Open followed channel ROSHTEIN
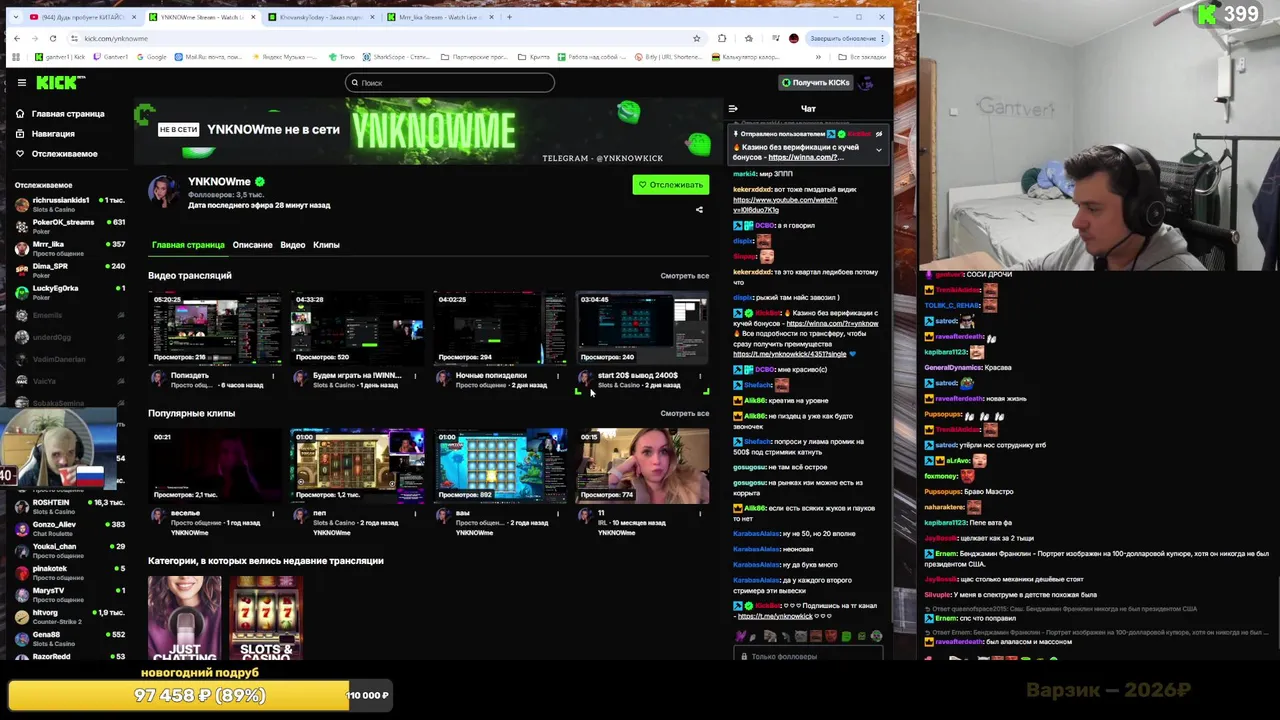 (x=68, y=506)
